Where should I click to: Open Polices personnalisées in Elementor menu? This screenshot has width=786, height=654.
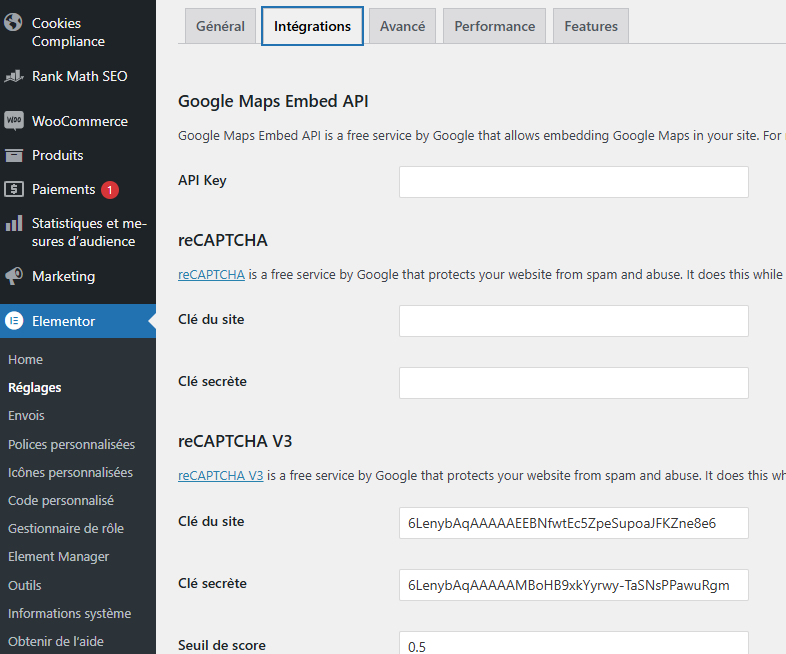71,444
